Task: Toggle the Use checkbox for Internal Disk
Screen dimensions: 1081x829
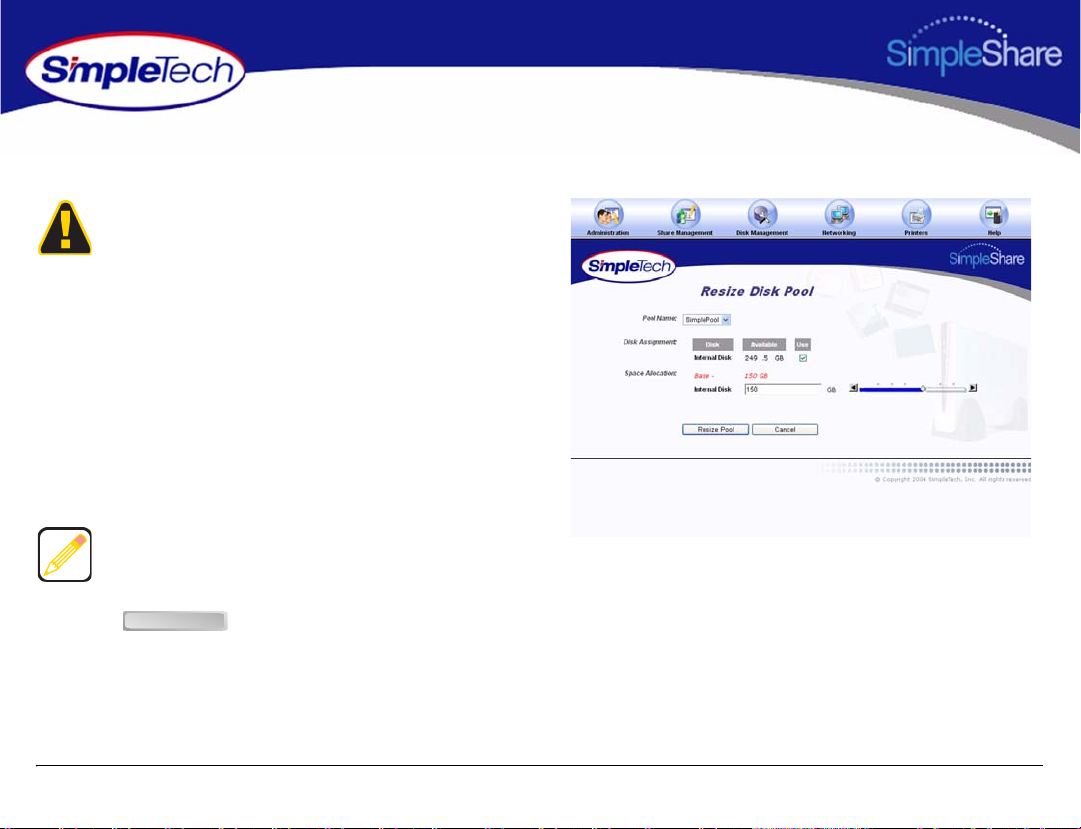Action: point(802,359)
